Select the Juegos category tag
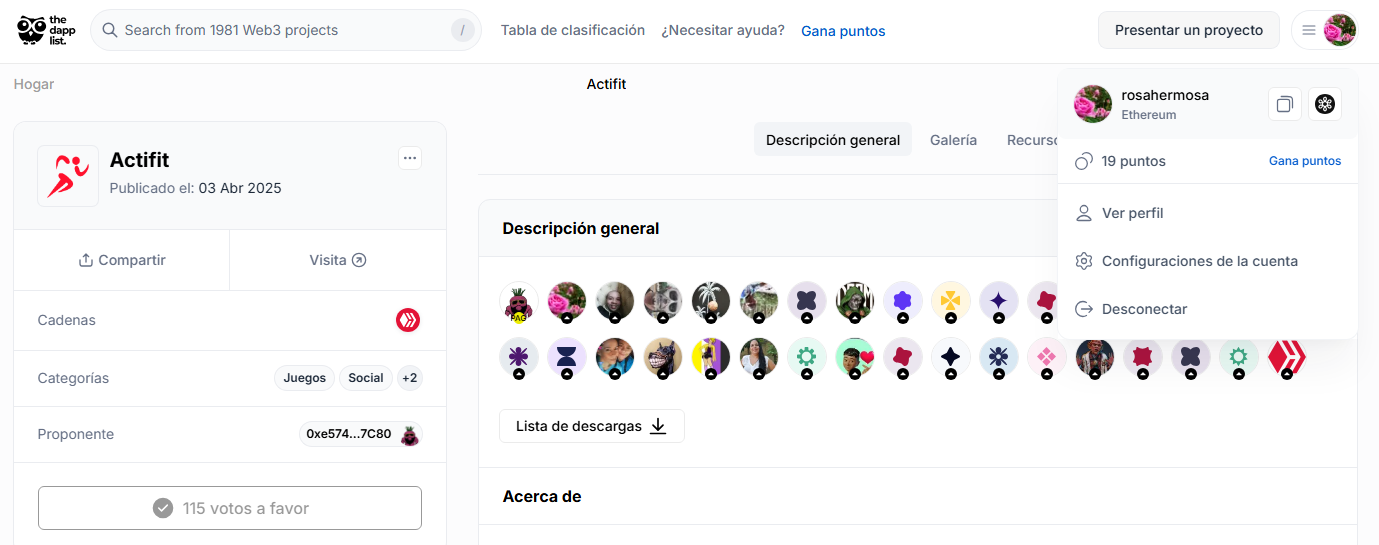 point(305,378)
